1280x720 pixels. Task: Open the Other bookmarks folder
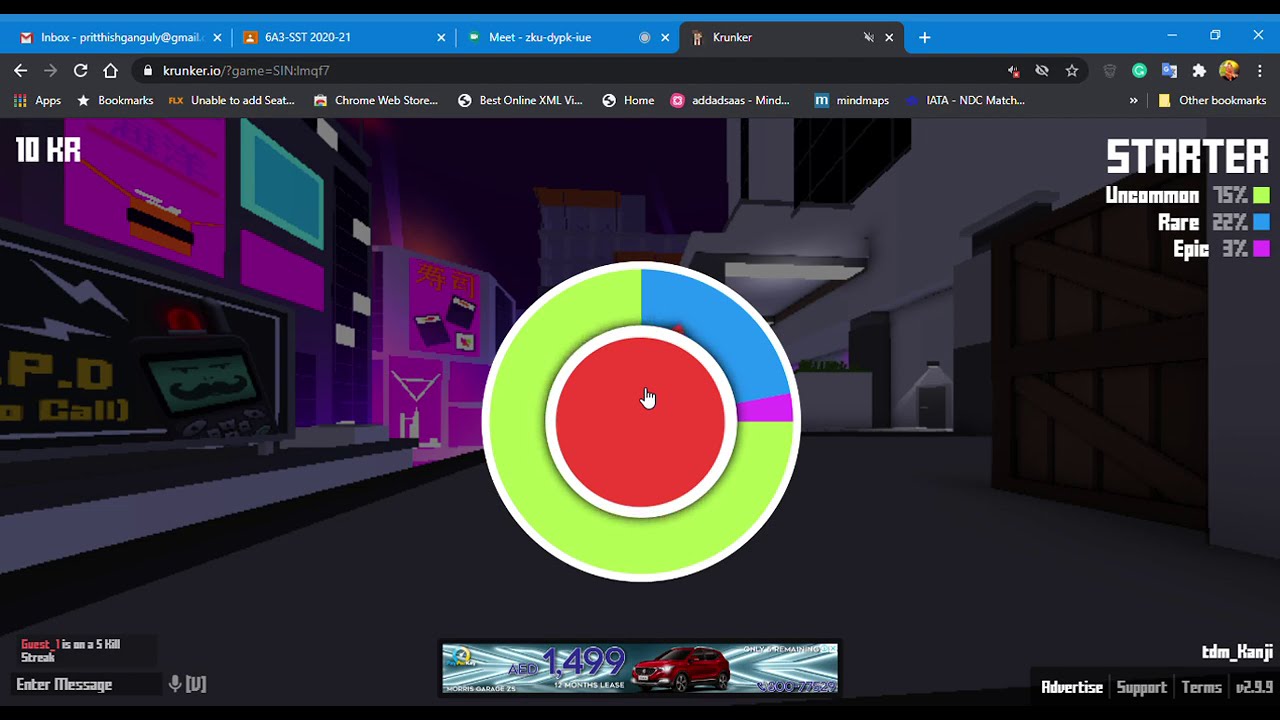(1211, 100)
